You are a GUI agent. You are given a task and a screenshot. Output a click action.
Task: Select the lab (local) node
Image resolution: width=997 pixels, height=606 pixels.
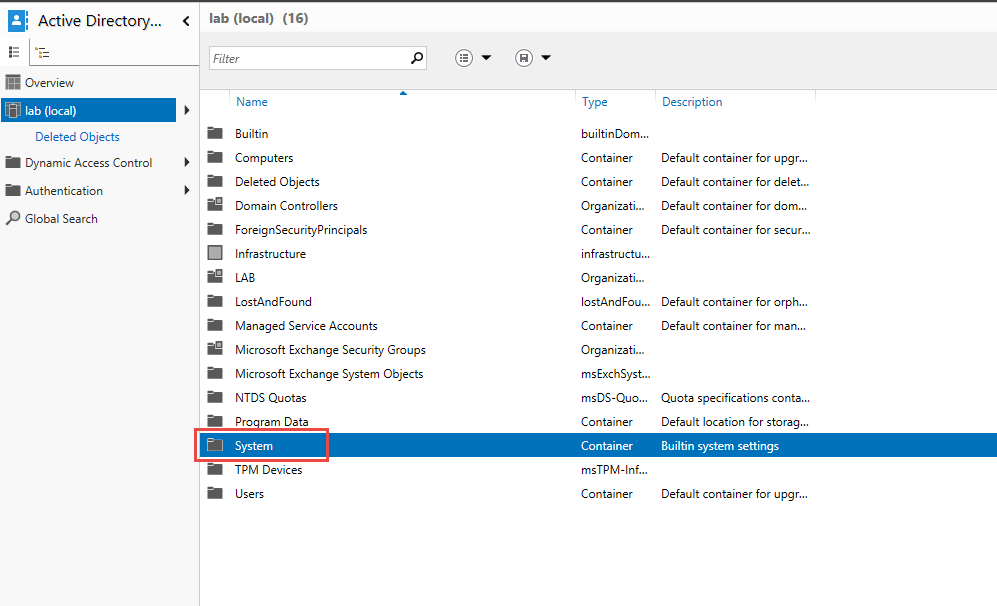tap(89, 110)
